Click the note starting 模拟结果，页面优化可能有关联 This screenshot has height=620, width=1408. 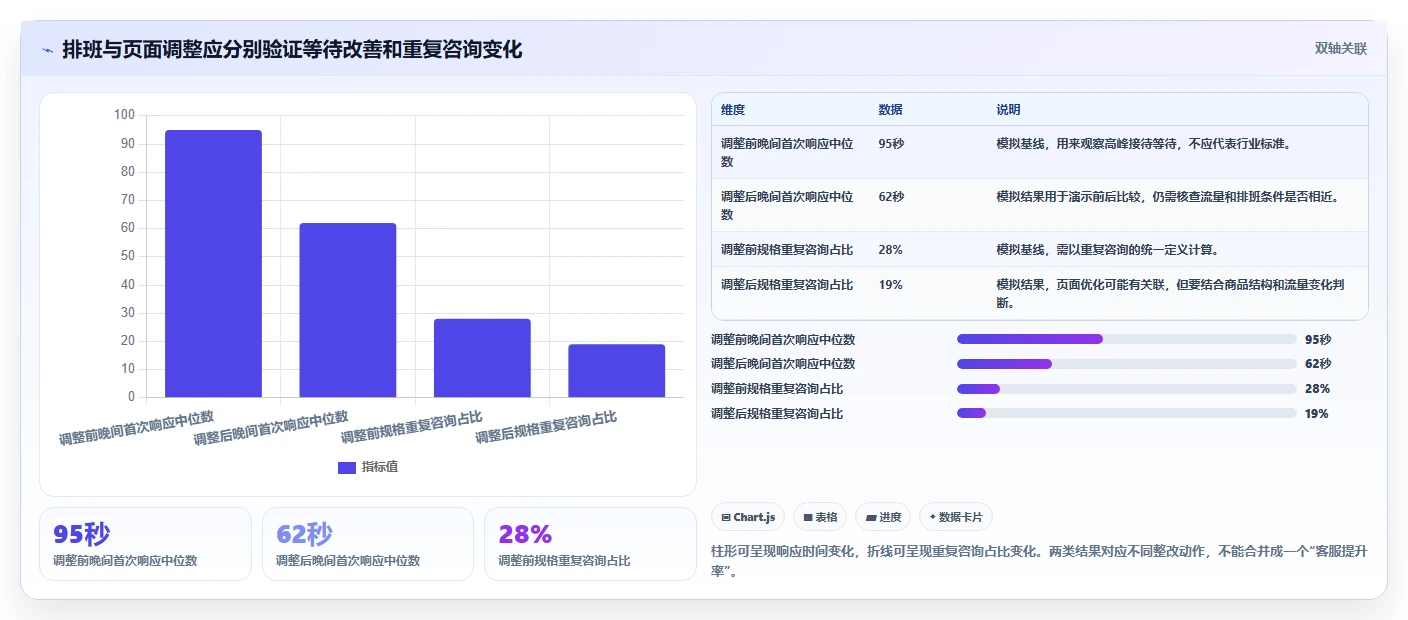[1170, 293]
